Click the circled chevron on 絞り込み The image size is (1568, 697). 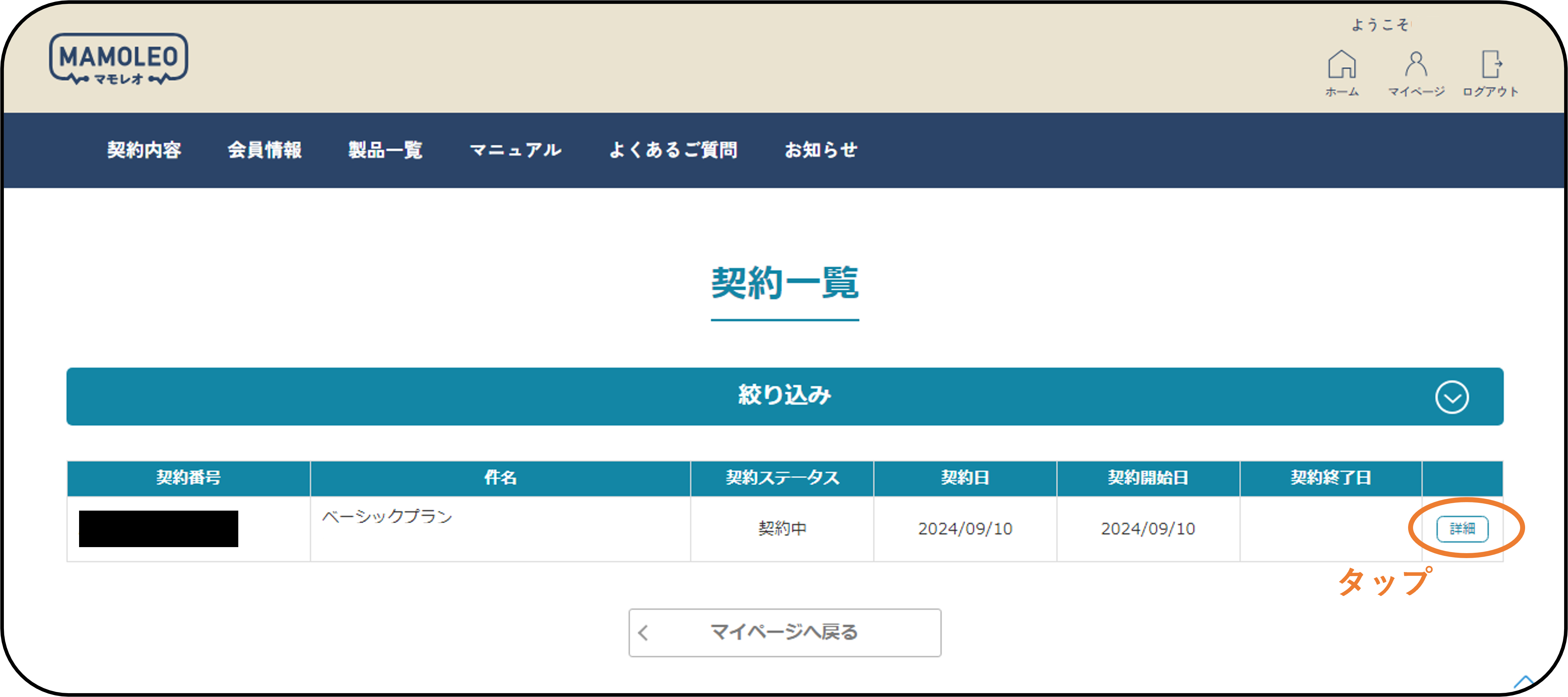point(1452,397)
